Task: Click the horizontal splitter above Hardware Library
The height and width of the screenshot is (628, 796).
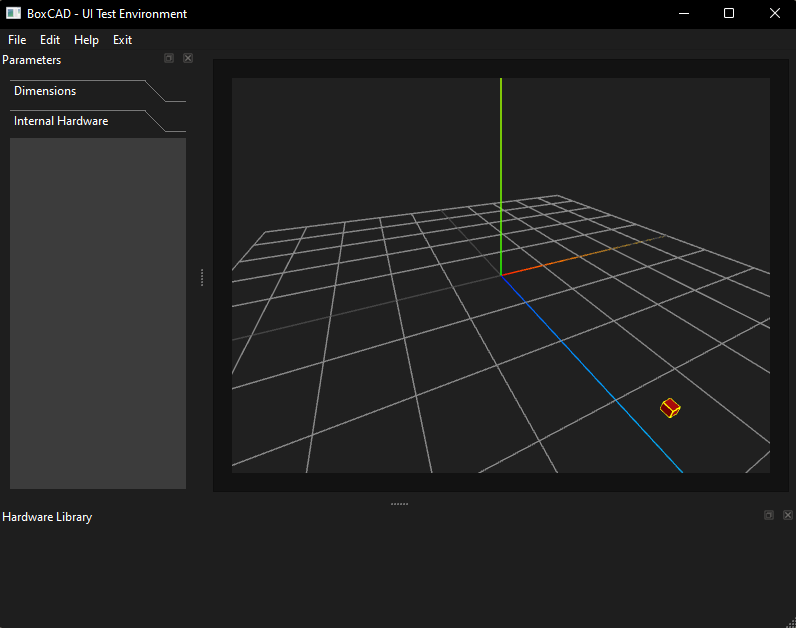Action: pyautogui.click(x=399, y=504)
